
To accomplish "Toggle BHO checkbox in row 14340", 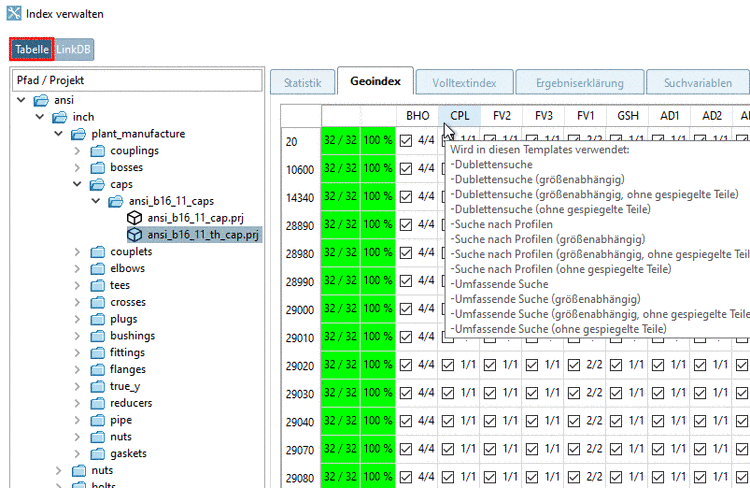I will point(406,197).
